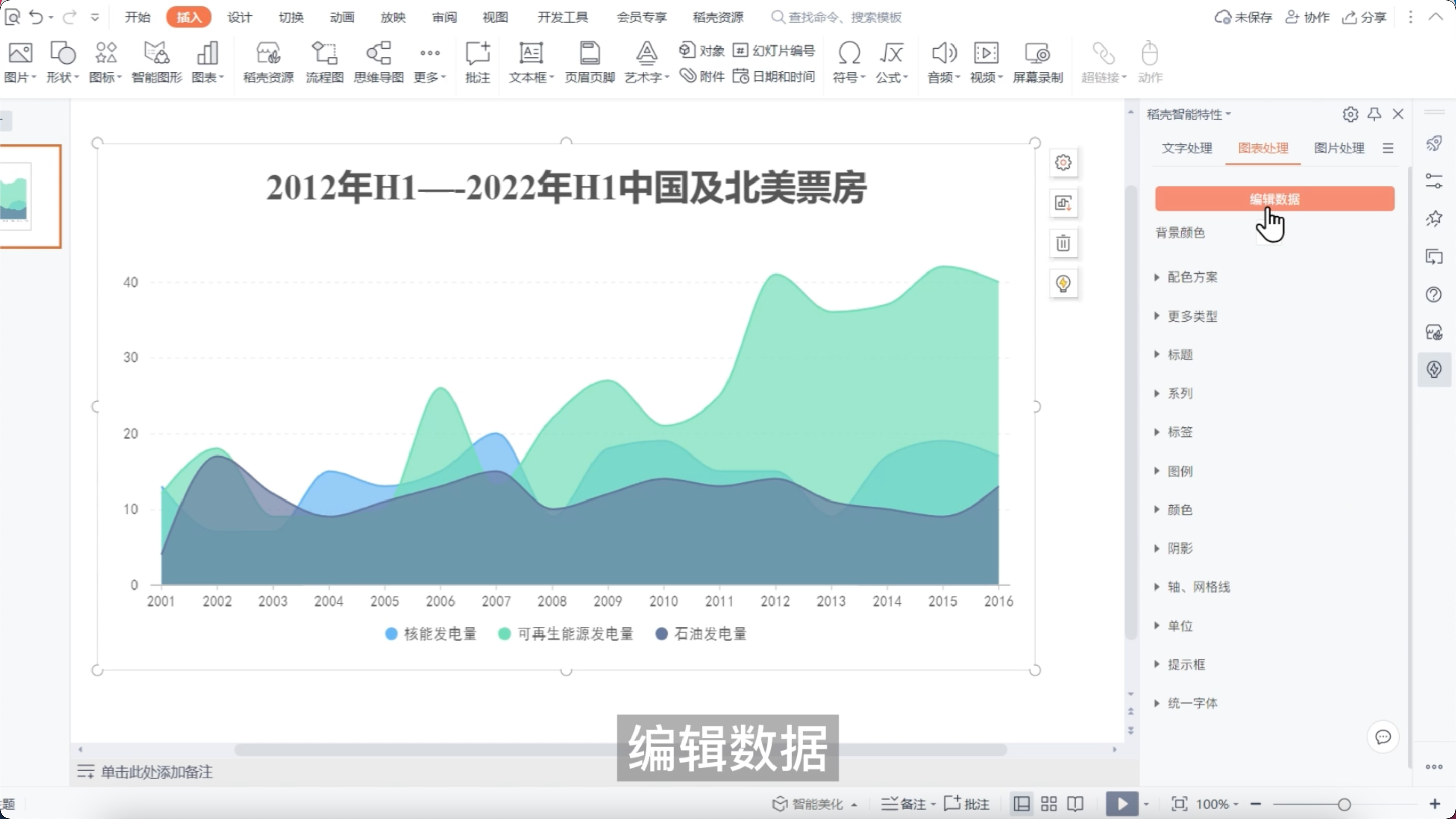Screen dimensions: 1456x819
Task: Open the 更多 insert dropdown
Action: click(x=430, y=62)
